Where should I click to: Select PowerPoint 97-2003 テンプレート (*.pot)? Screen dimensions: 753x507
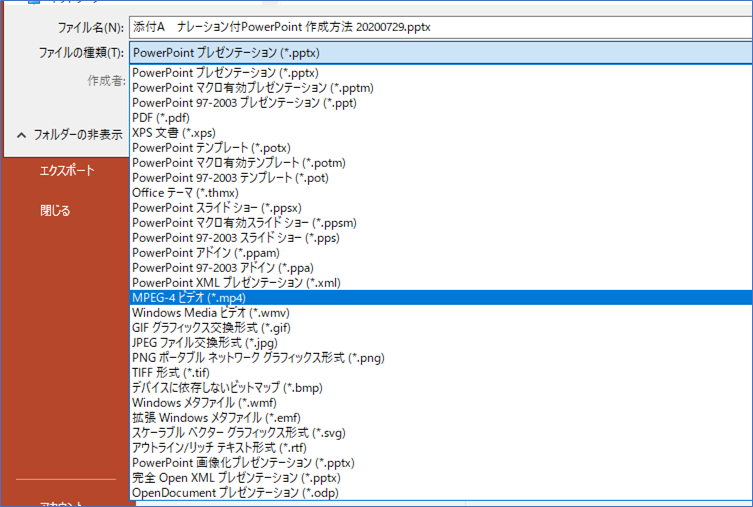pyautogui.click(x=441, y=178)
